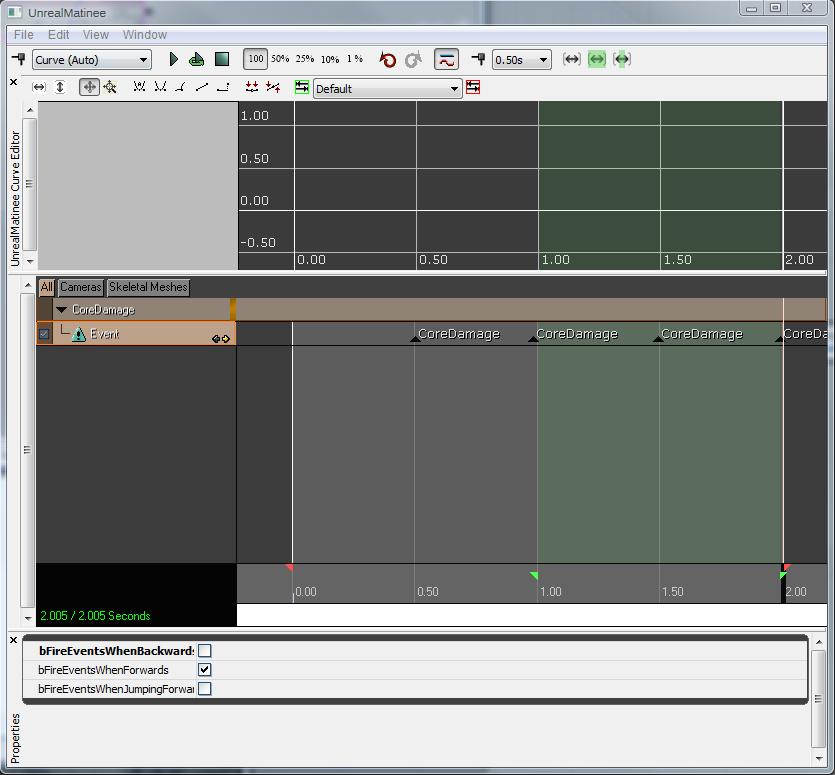This screenshot has width=835, height=775.
Task: Toggle the Event track enable checkbox
Action: 44,334
